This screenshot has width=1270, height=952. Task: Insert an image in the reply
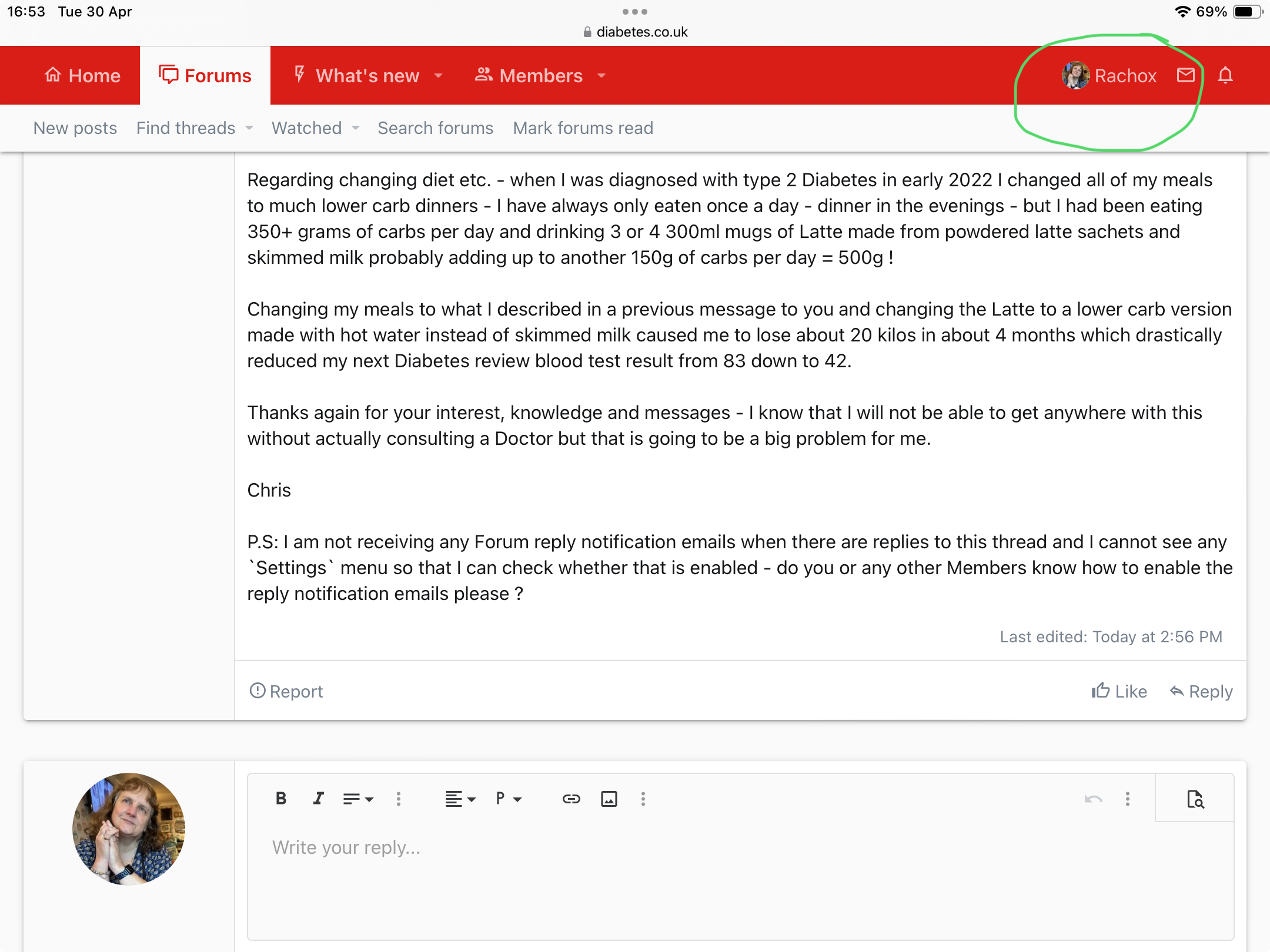tap(609, 799)
